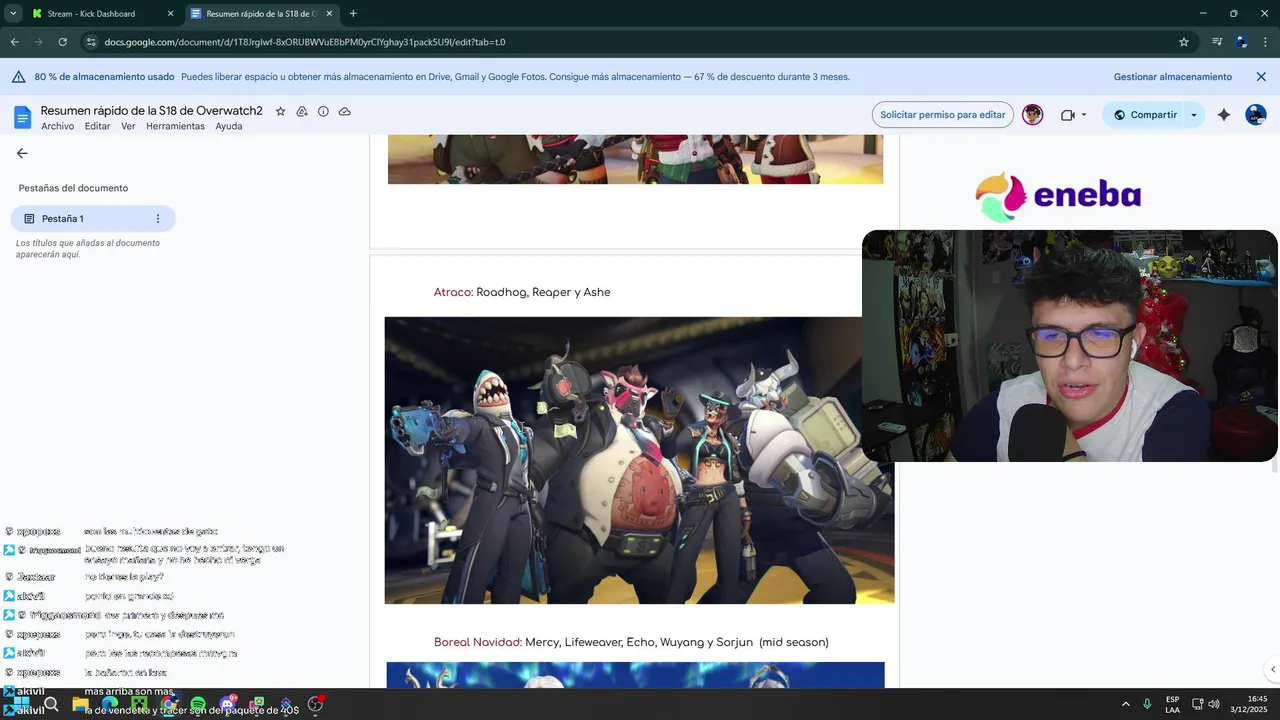Open the volume control in system tray
The image size is (1280, 720).
point(1214,704)
